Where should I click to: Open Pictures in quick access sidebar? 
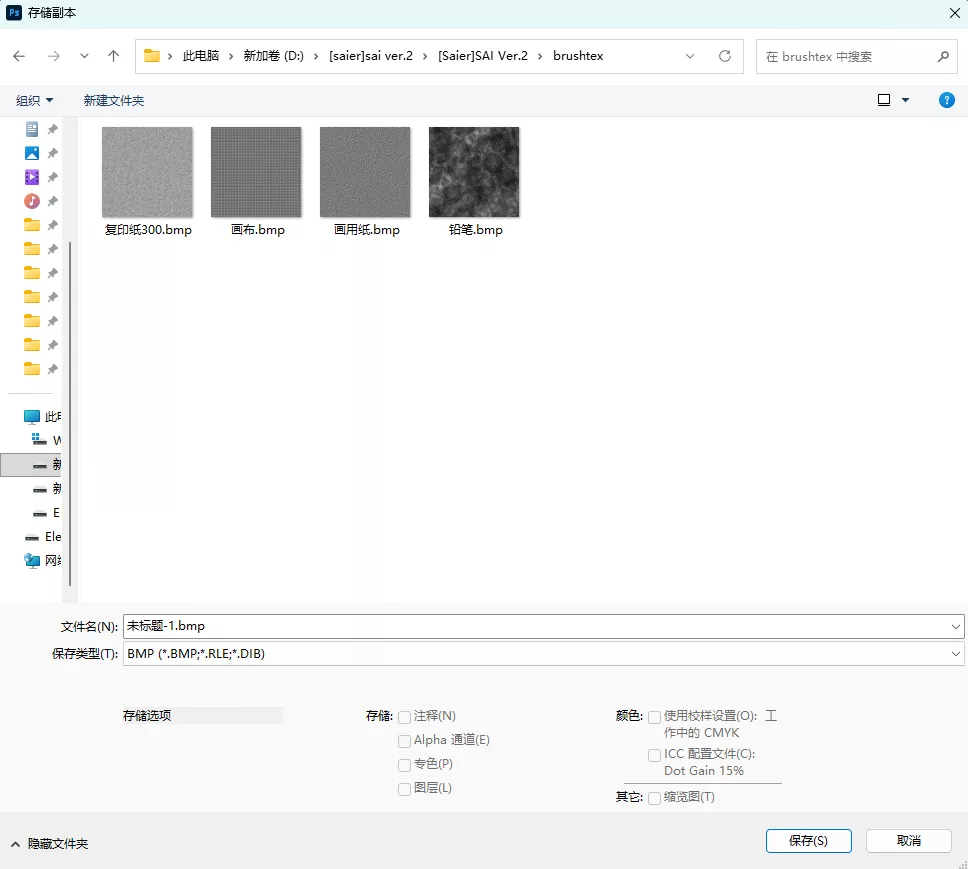(32, 153)
